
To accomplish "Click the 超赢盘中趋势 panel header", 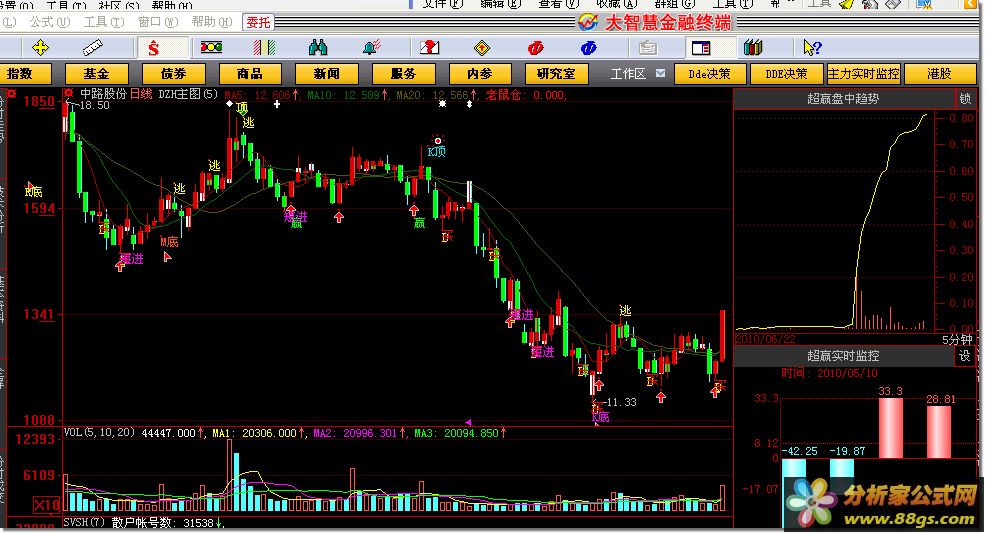I will point(843,99).
